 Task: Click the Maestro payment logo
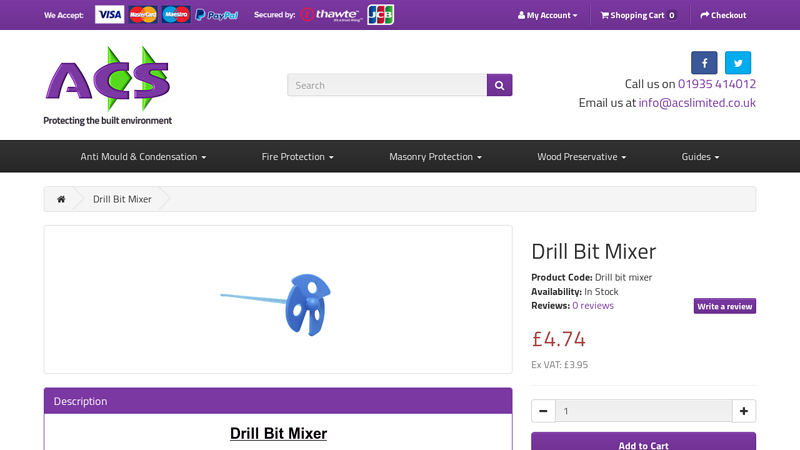pyautogui.click(x=176, y=15)
